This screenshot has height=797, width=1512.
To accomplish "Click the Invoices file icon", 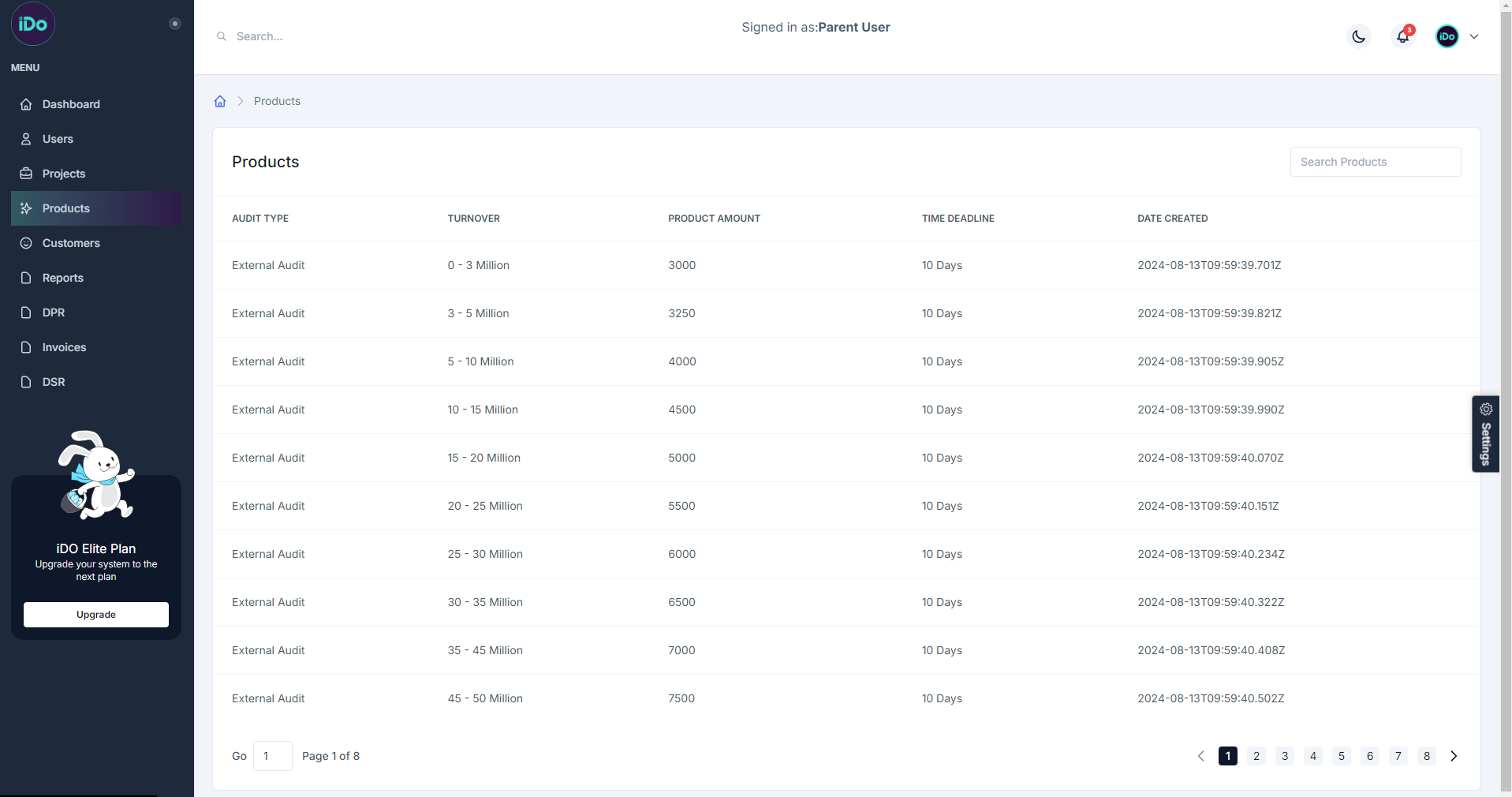I will coord(26,347).
